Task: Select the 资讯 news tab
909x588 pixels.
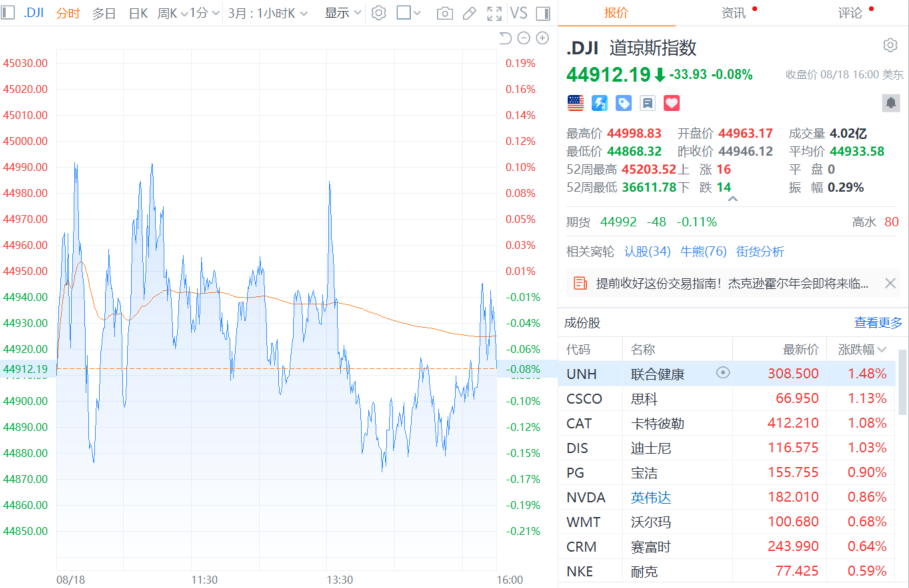Action: pyautogui.click(x=733, y=13)
